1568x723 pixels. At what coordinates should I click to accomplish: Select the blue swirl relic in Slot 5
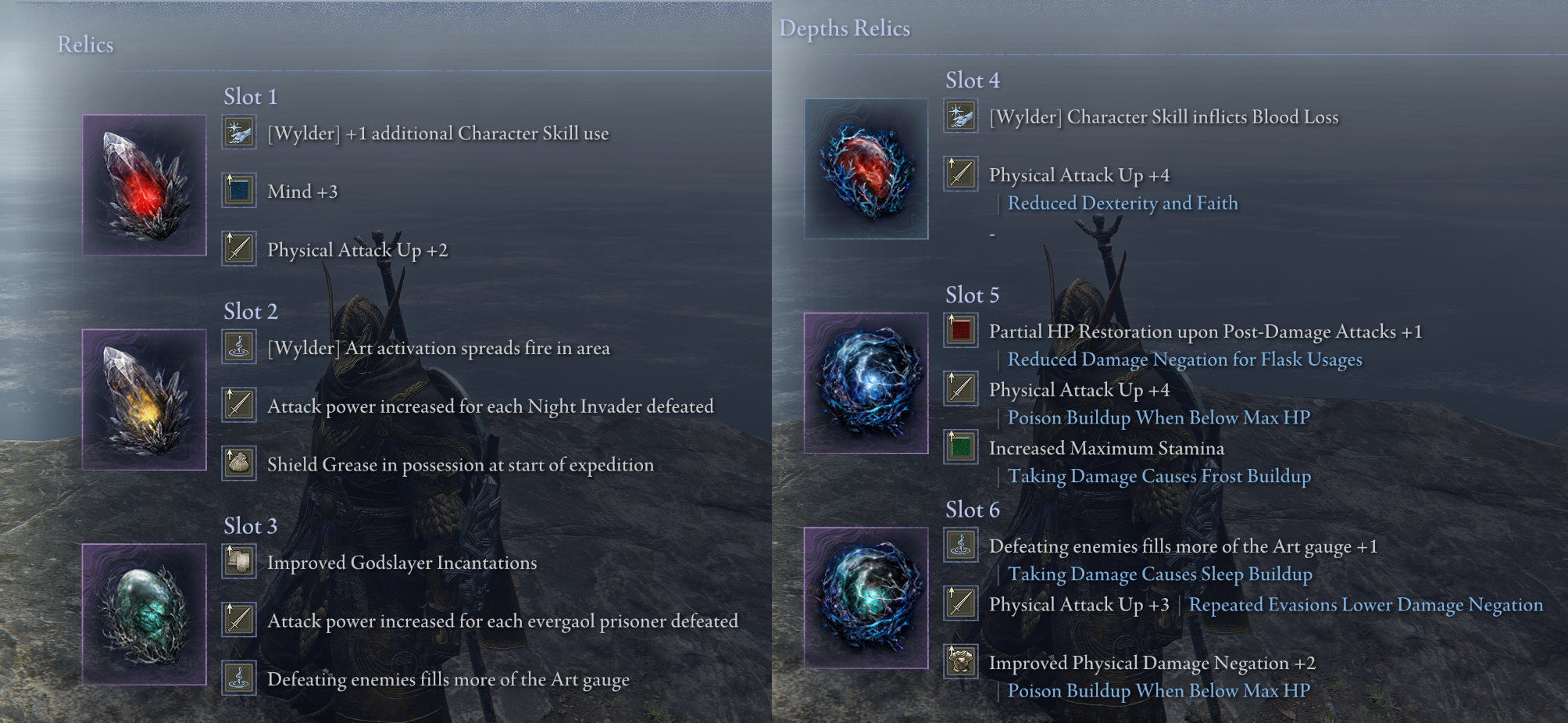[866, 383]
